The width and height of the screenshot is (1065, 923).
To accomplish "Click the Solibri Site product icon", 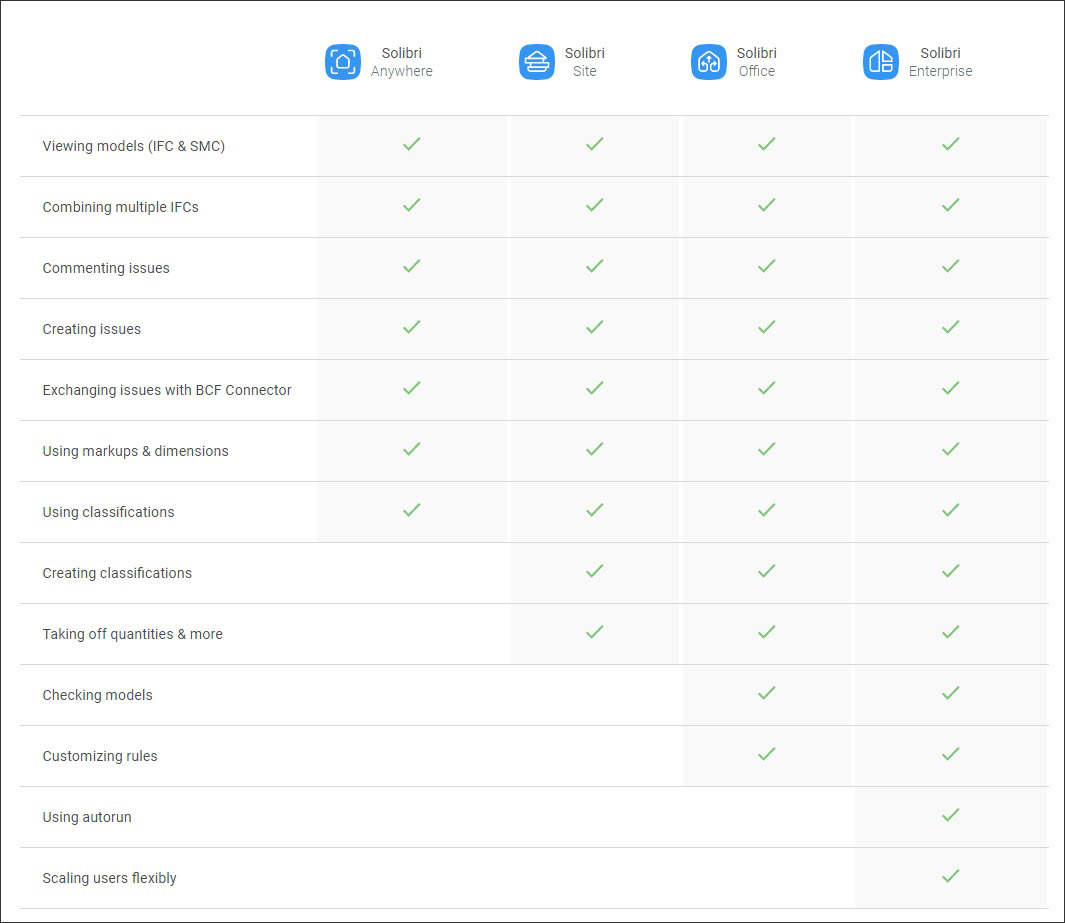I will 537,62.
